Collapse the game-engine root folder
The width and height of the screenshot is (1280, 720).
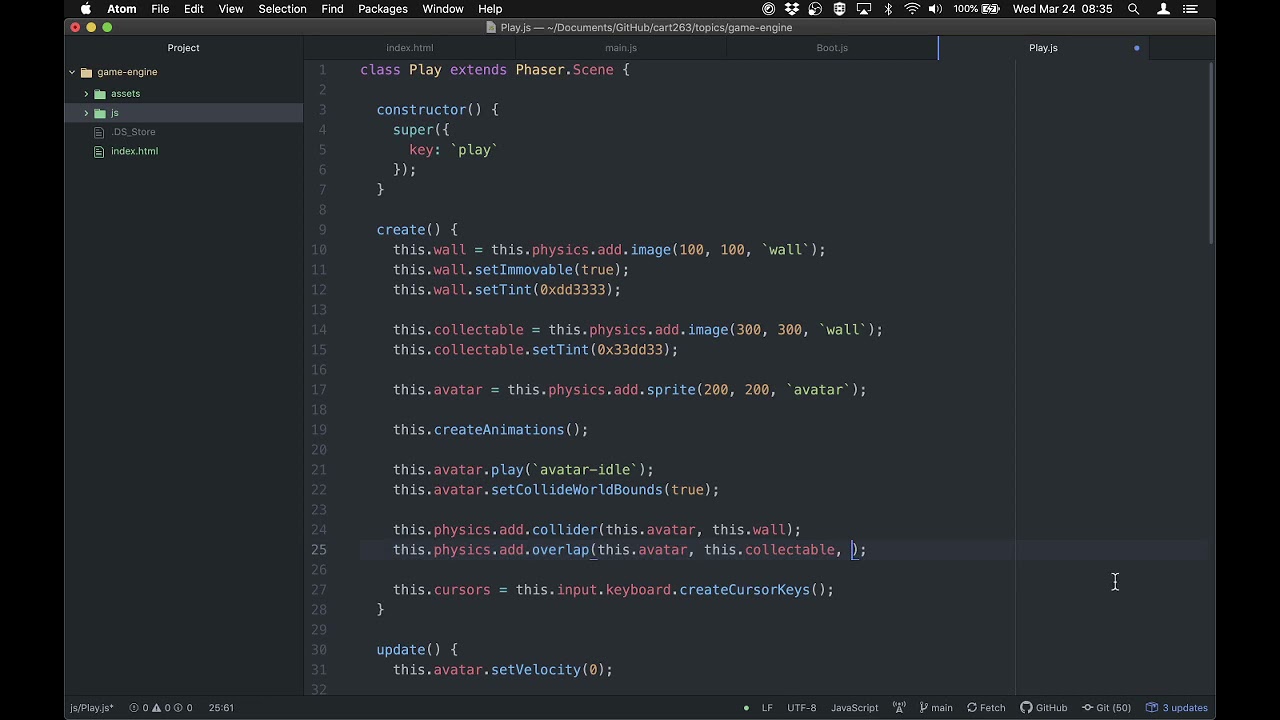[72, 72]
